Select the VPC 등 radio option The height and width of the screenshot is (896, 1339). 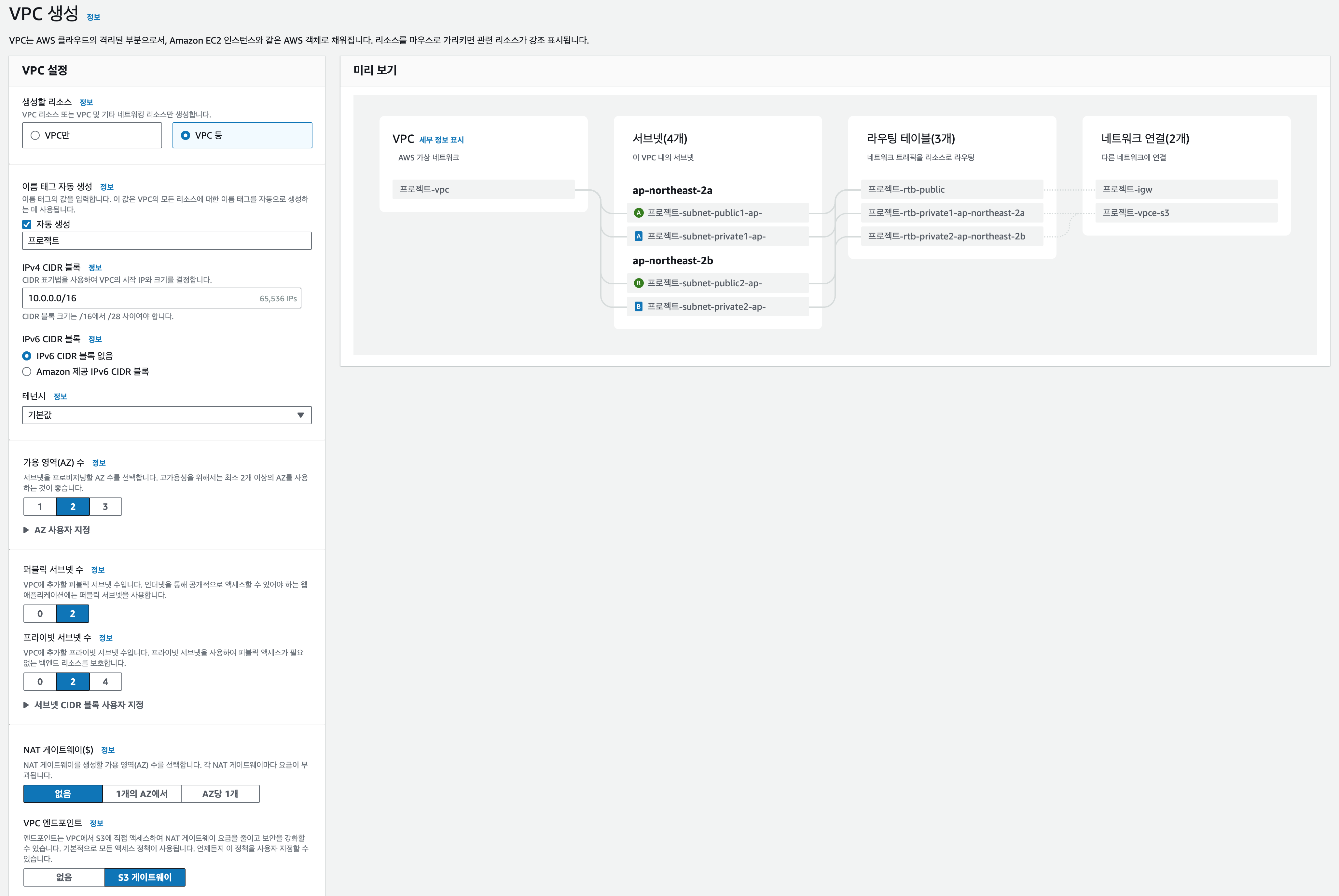click(x=185, y=135)
